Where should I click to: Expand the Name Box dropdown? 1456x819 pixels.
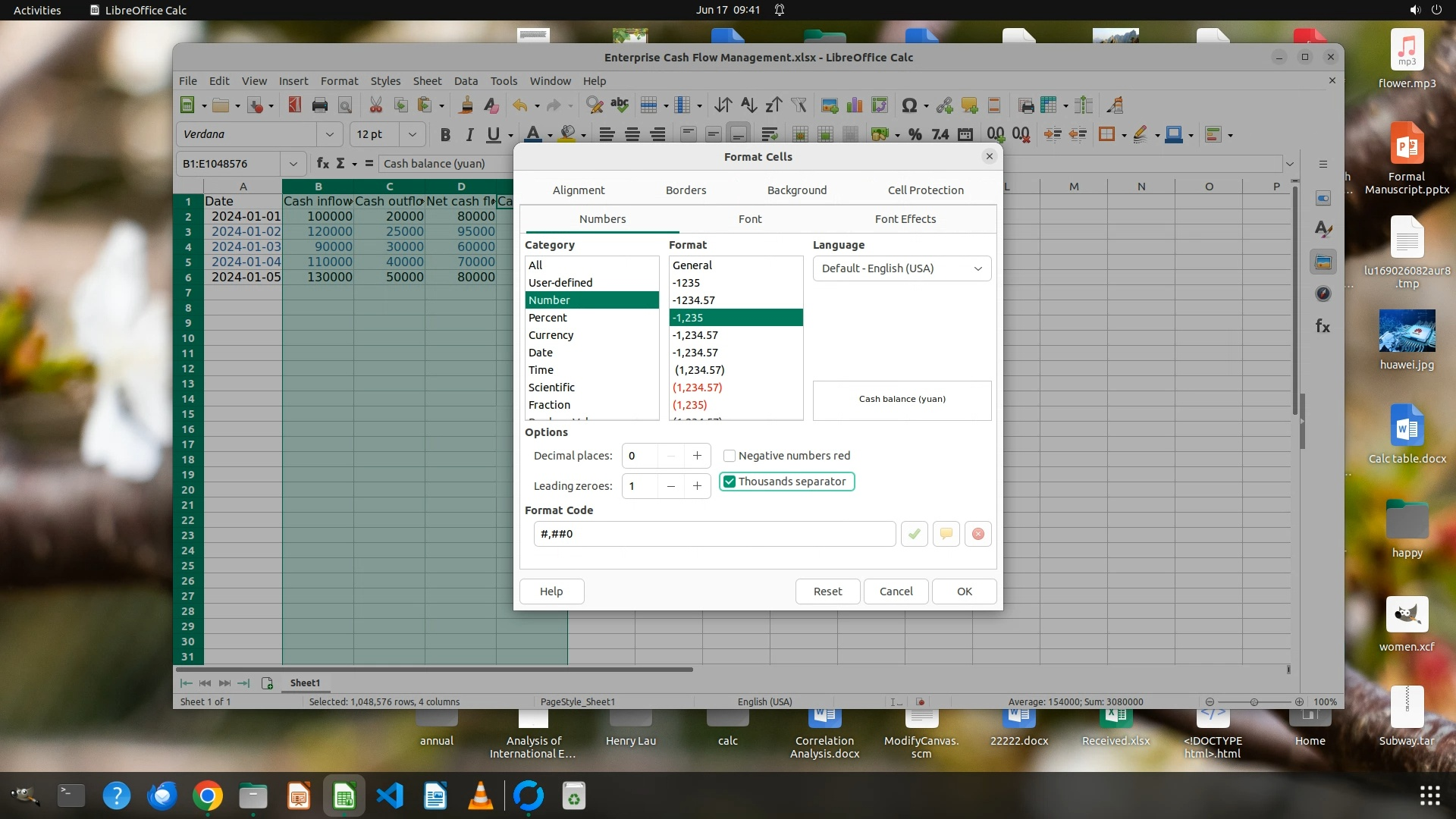pos(293,164)
